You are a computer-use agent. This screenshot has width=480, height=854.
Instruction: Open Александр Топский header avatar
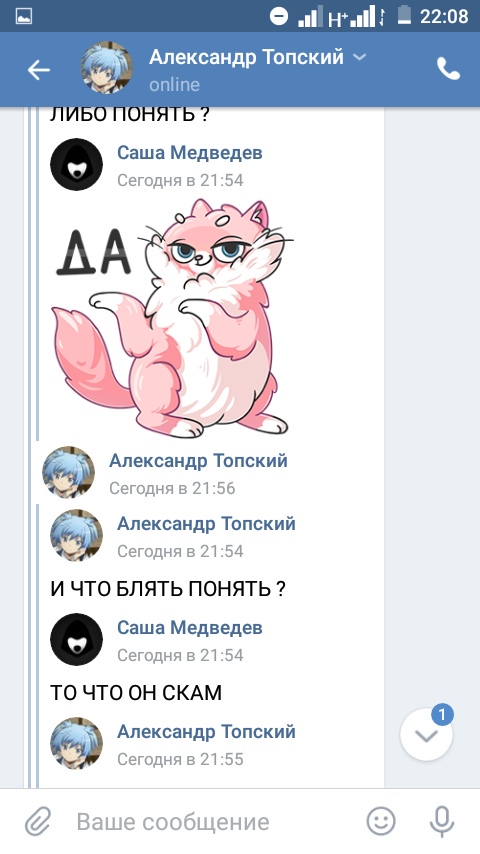point(107,68)
